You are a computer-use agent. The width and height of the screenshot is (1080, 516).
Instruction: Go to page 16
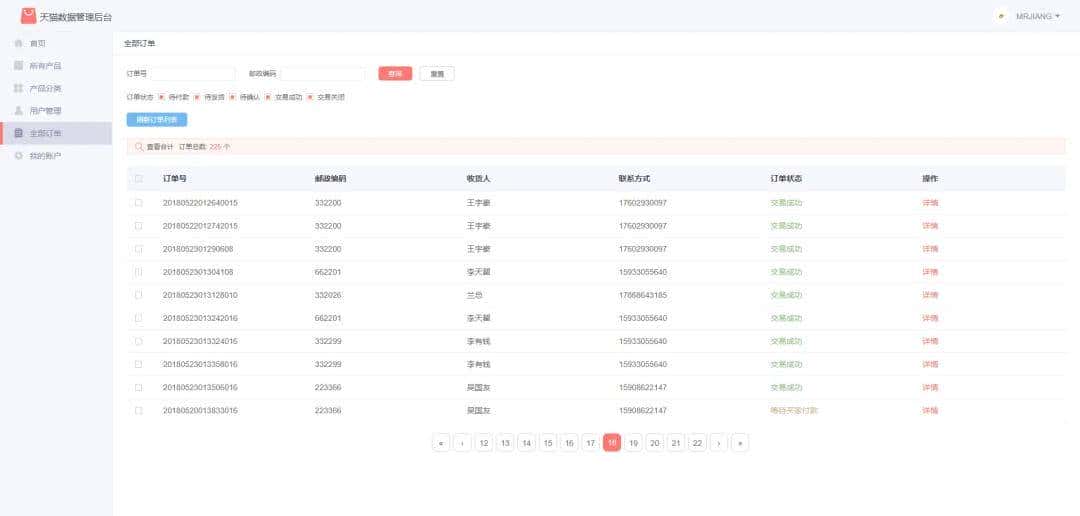(x=570, y=443)
